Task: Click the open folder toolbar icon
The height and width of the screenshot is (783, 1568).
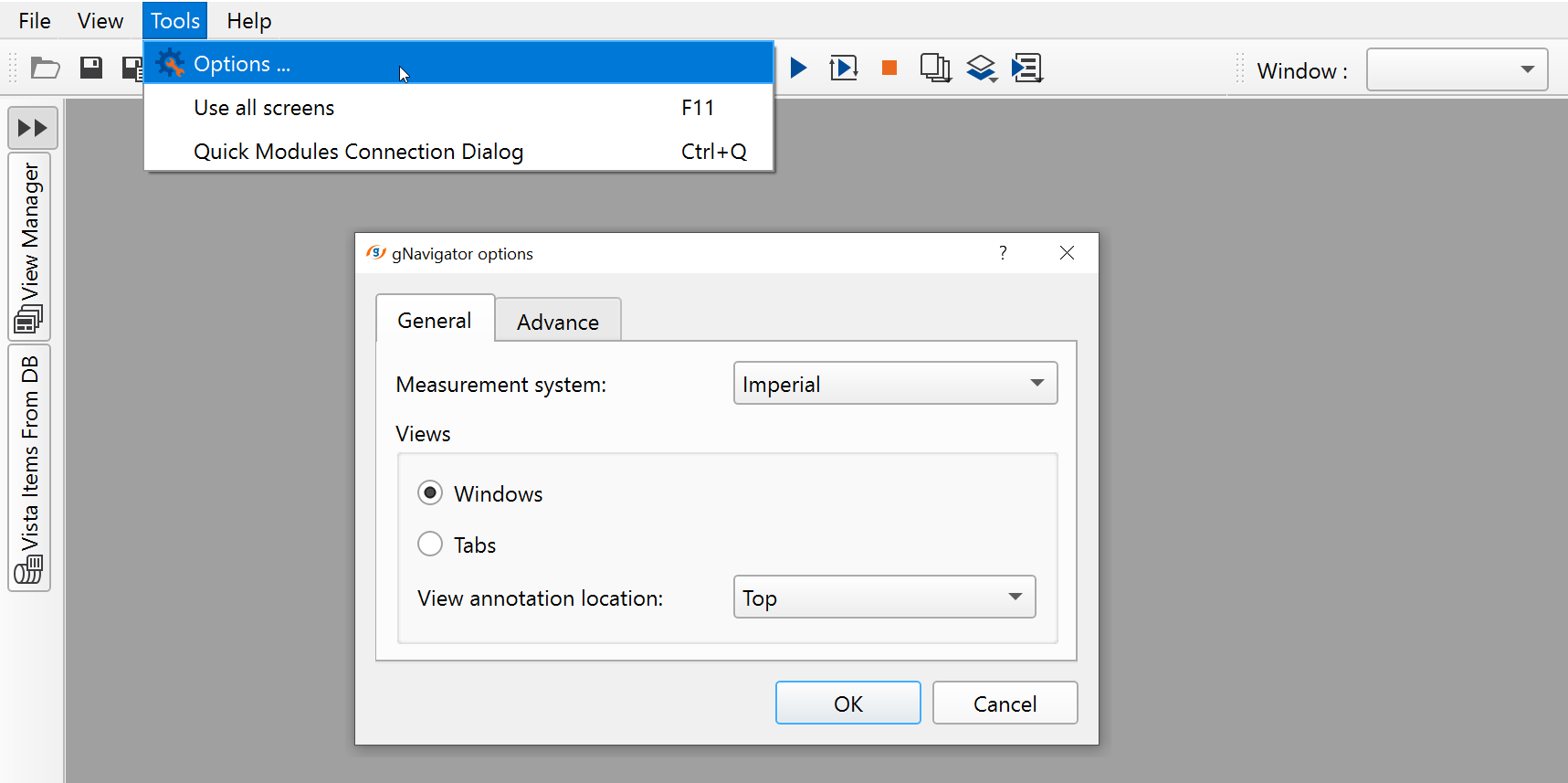Action: click(x=45, y=68)
